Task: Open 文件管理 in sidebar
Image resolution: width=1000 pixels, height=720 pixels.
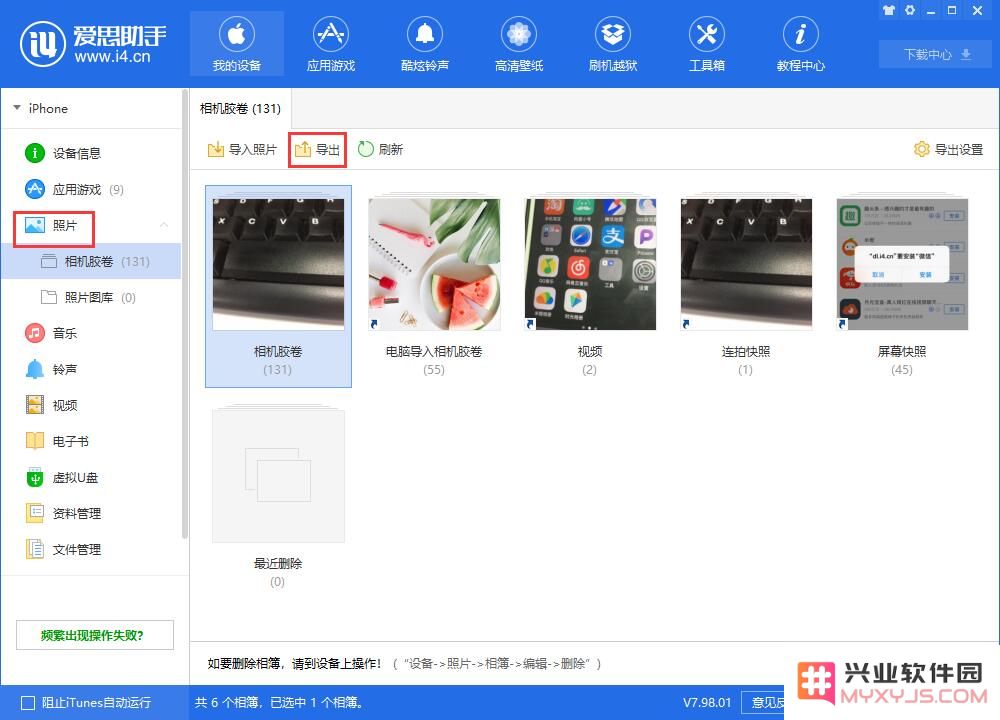Action: [x=91, y=549]
